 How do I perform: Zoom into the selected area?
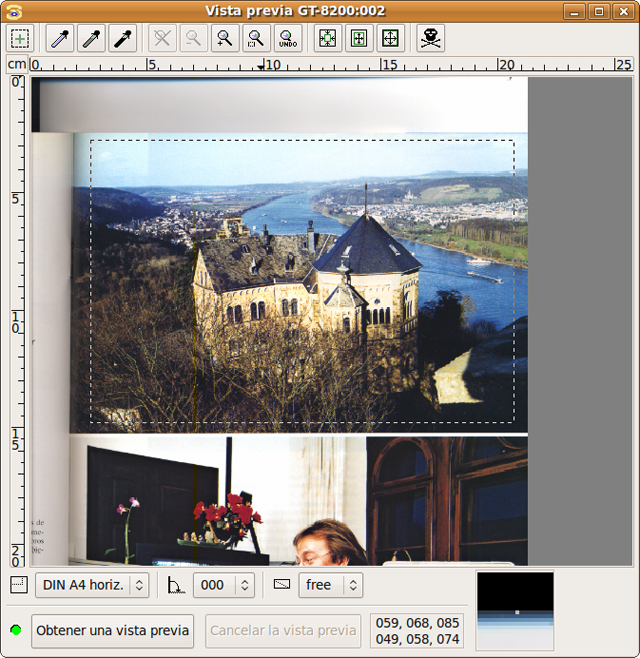click(x=256, y=39)
